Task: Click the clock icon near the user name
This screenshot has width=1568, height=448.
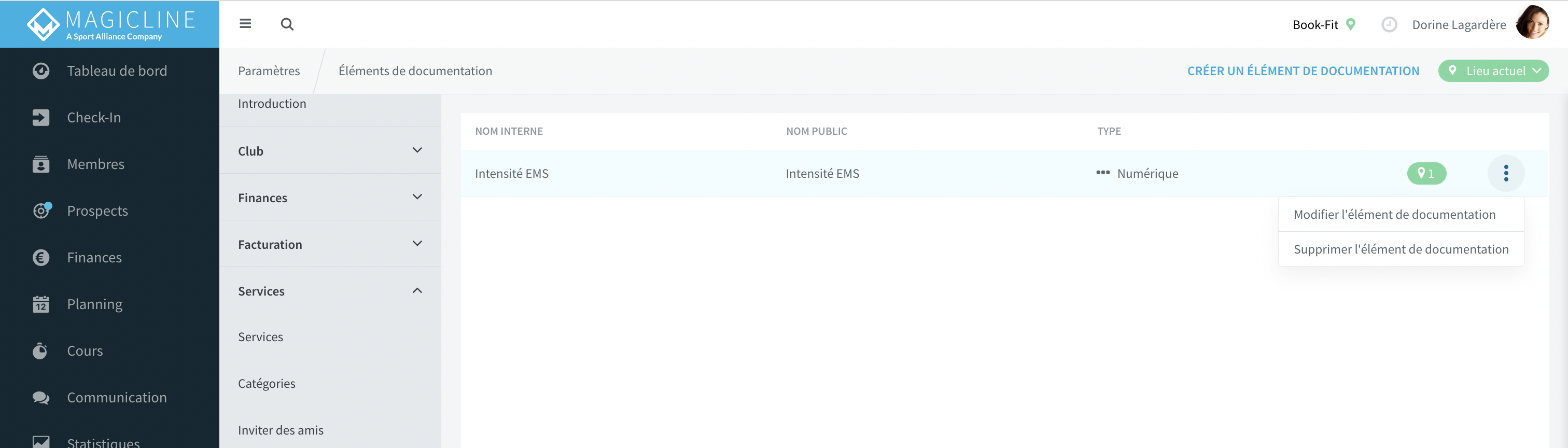Action: (x=1389, y=24)
